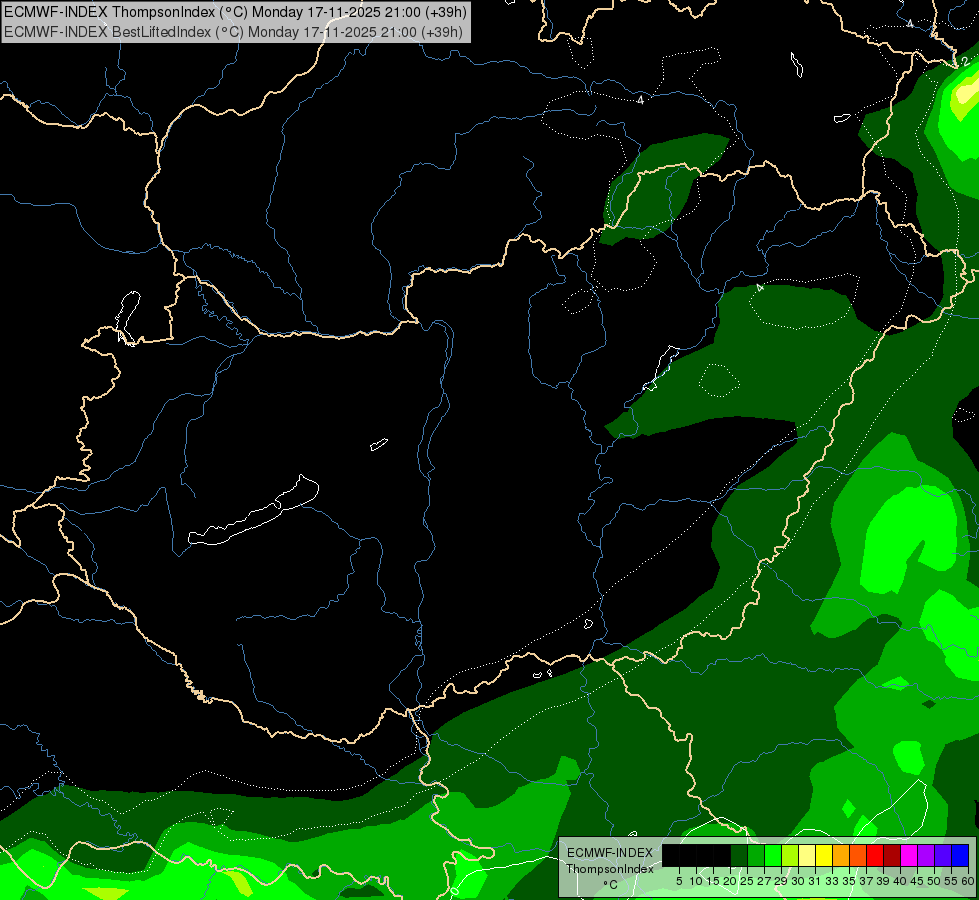Click the legend scale value 33
Image resolution: width=979 pixels, height=900 pixels.
832,881
